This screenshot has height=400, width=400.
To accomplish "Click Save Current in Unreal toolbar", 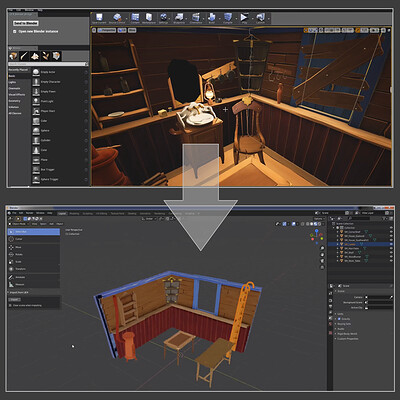I will [99, 18].
